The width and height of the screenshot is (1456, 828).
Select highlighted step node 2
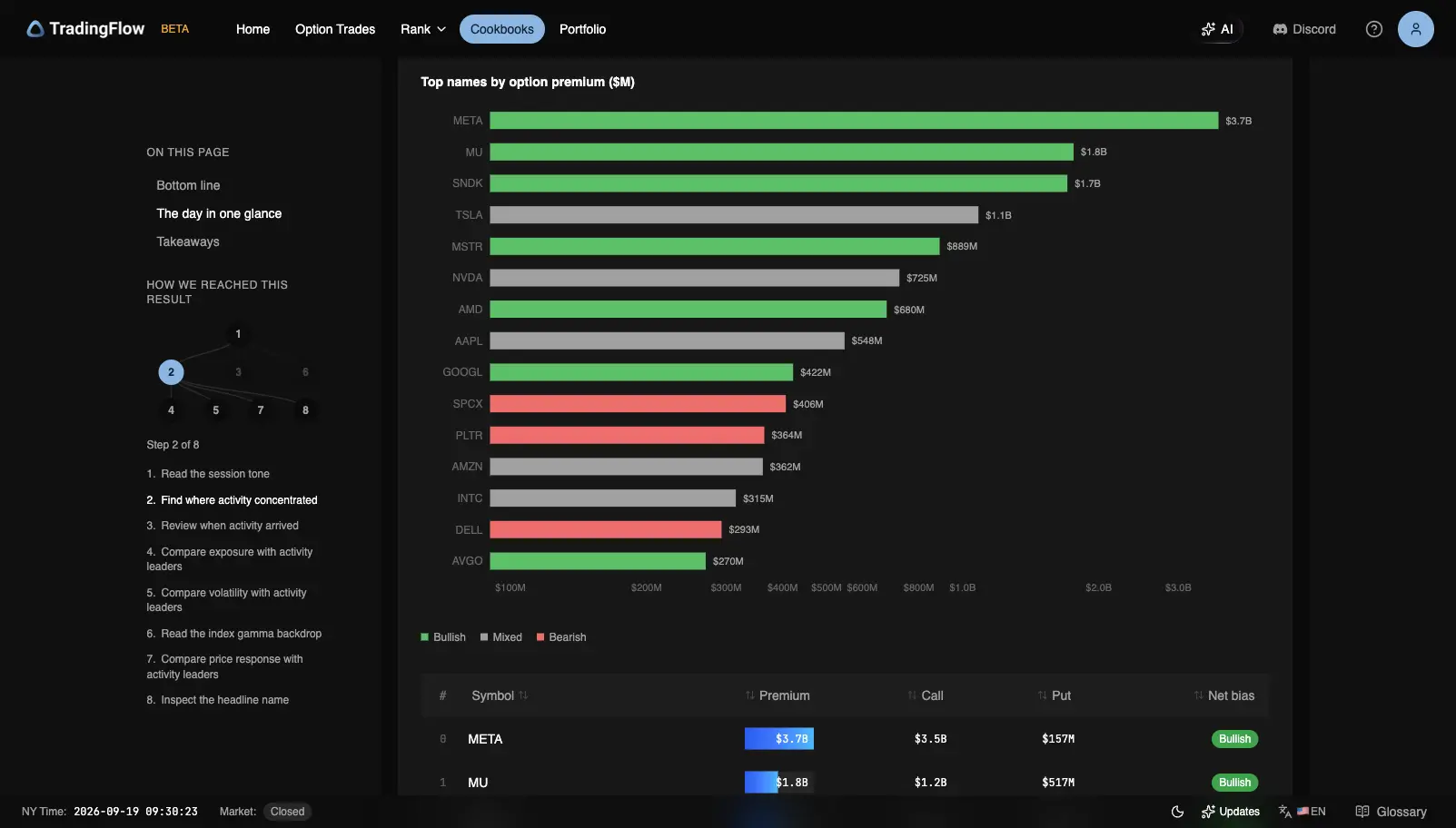tap(171, 372)
